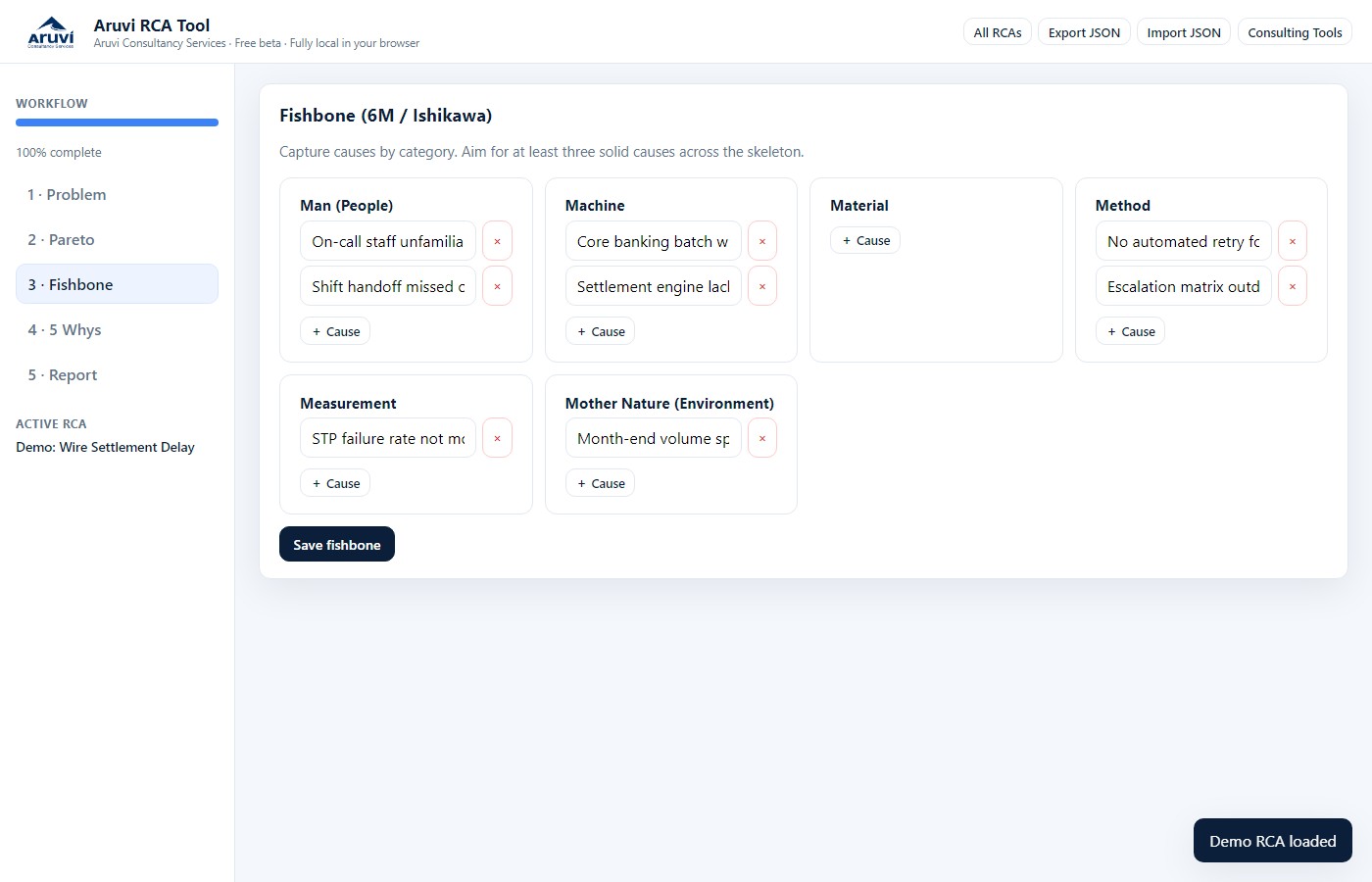Remove the 'Escalation matrix' cause
Screen dimensions: 1372x882
1293,286
